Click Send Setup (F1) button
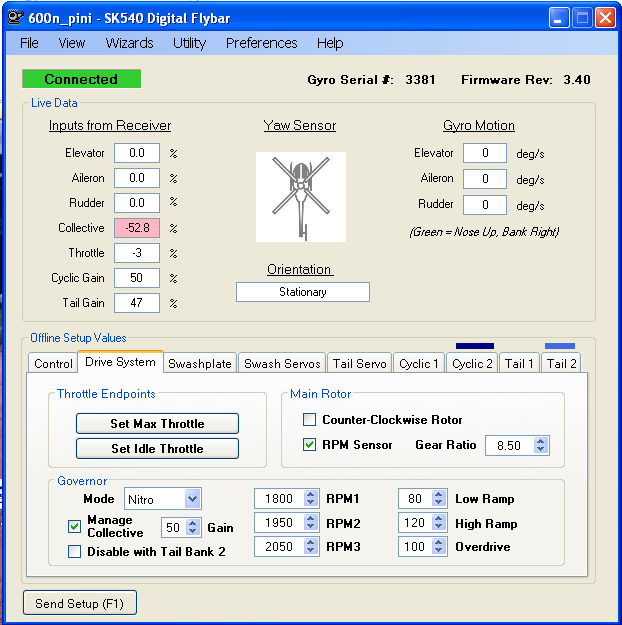Screen dimensions: 622x625 pyautogui.click(x=80, y=603)
